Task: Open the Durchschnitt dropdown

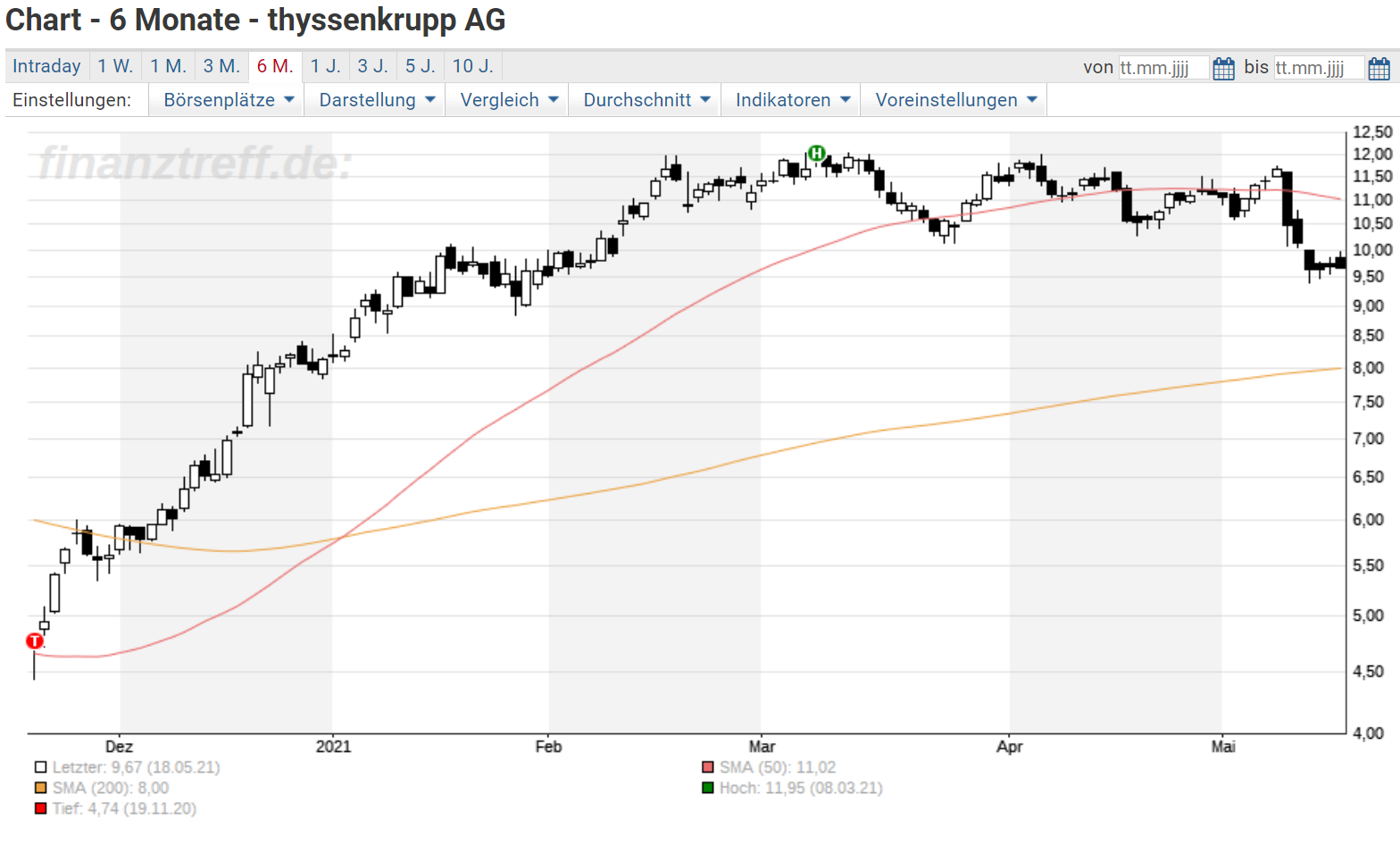Action: 646,100
